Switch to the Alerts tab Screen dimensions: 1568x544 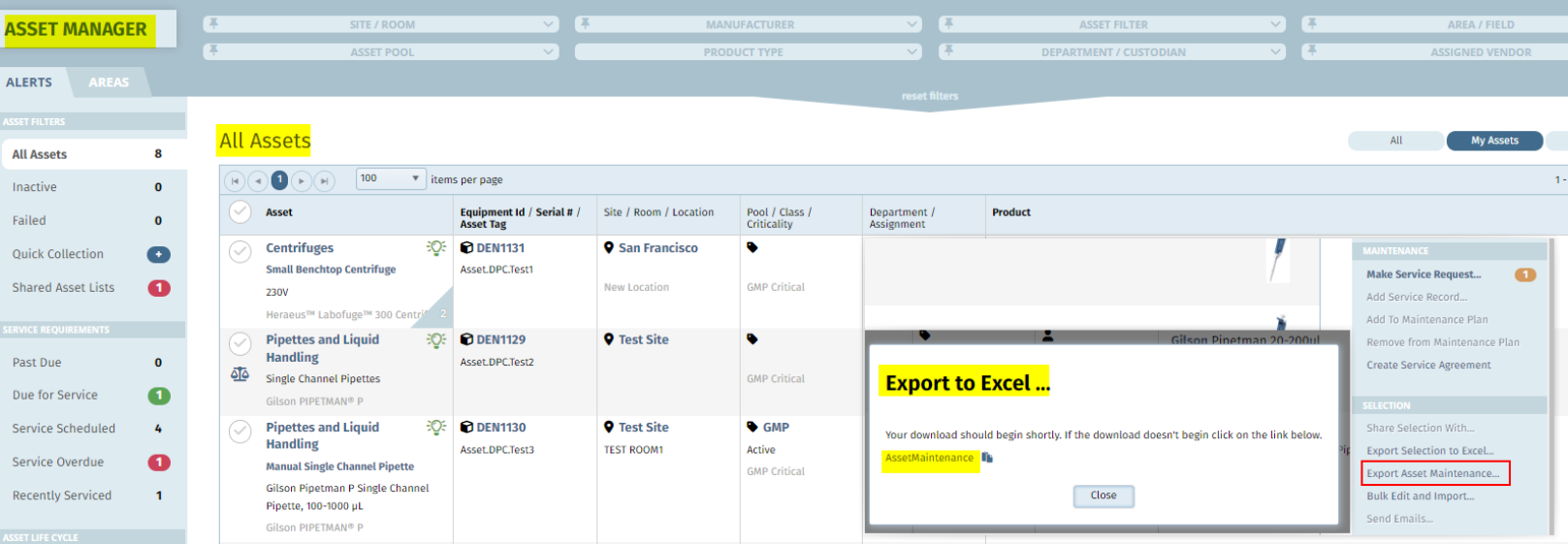coord(29,82)
